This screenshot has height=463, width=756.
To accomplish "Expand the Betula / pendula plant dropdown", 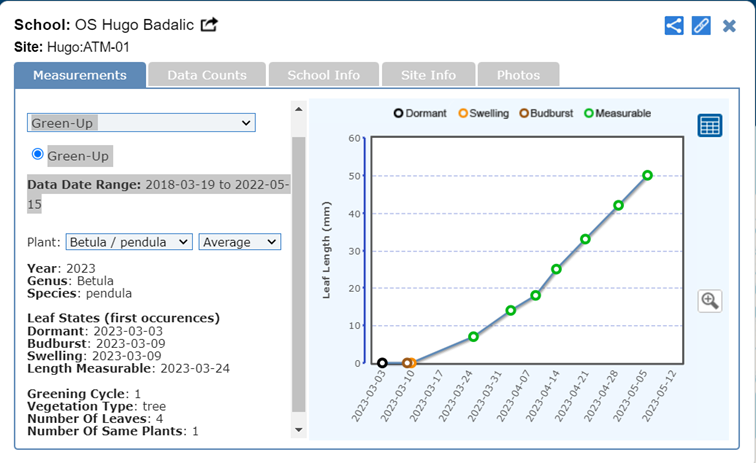I will click(x=129, y=242).
